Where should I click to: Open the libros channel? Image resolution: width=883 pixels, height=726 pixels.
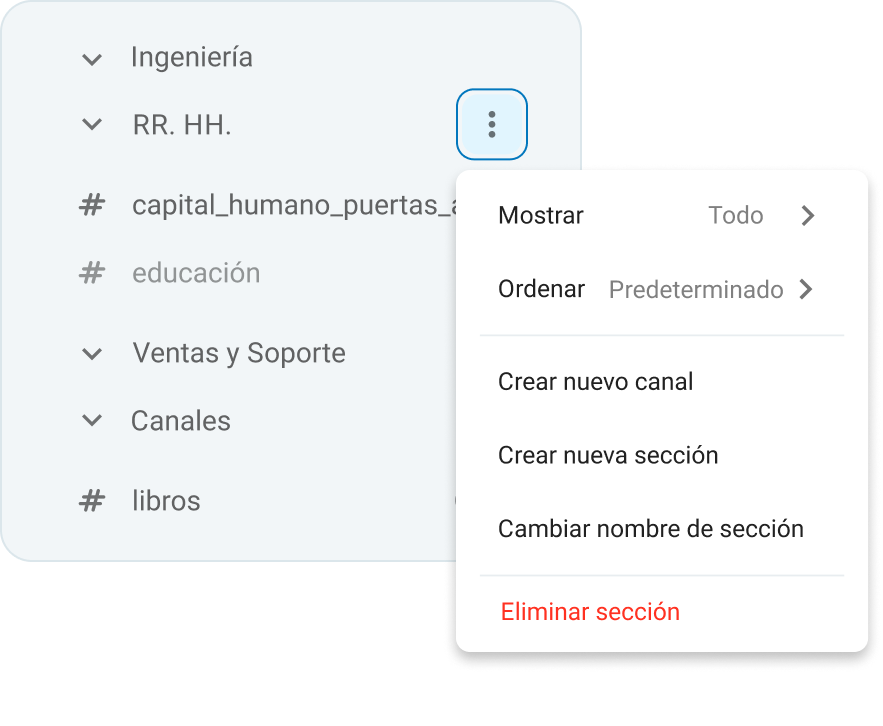165,500
